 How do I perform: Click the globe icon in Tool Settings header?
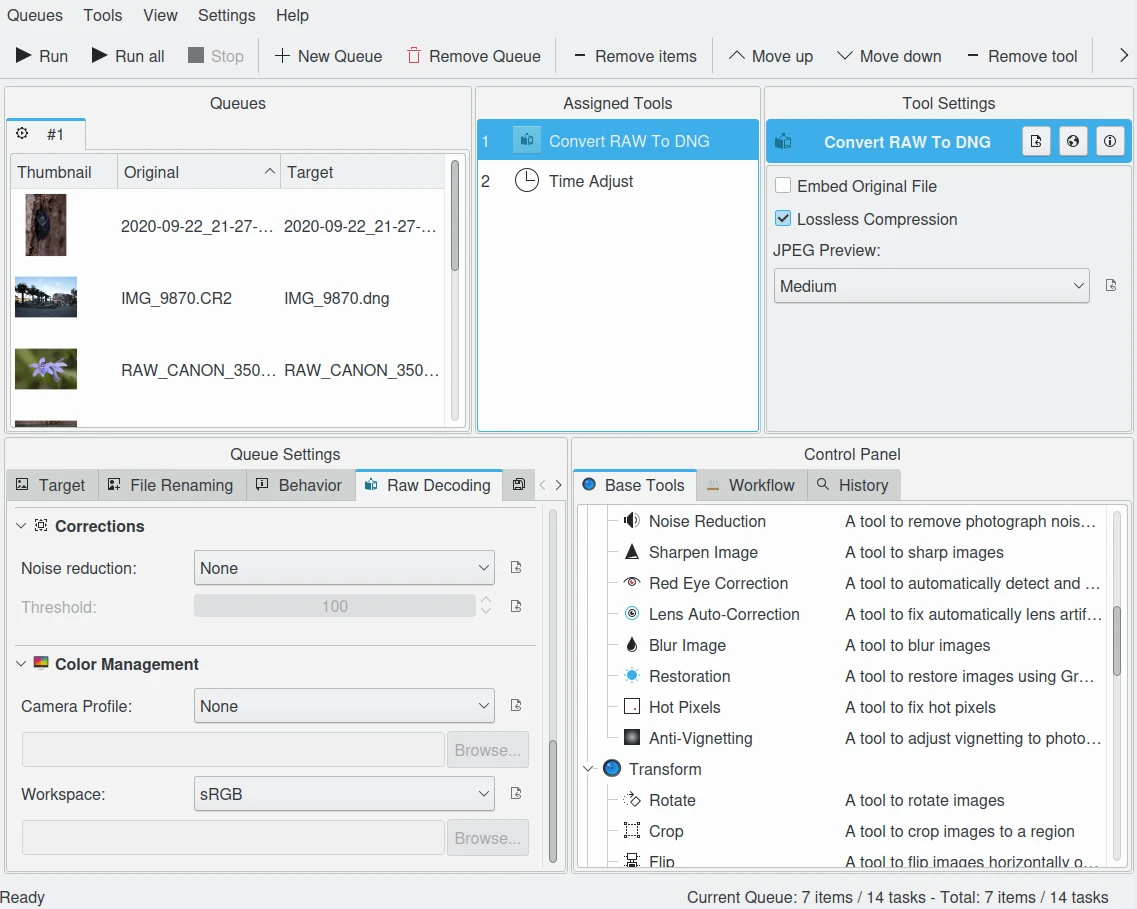tap(1072, 142)
